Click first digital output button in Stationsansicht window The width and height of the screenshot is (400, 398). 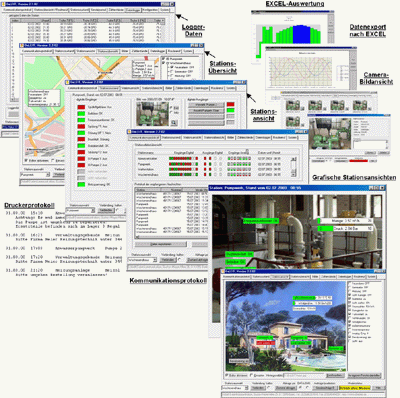tap(206, 105)
